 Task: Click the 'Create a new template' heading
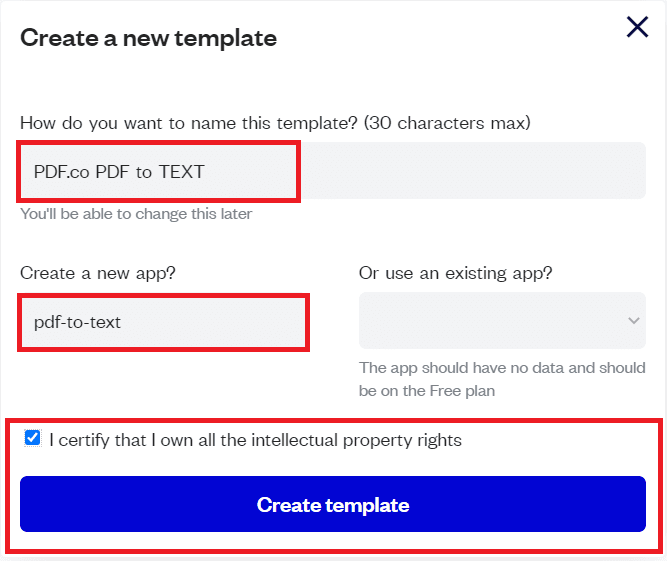click(148, 38)
